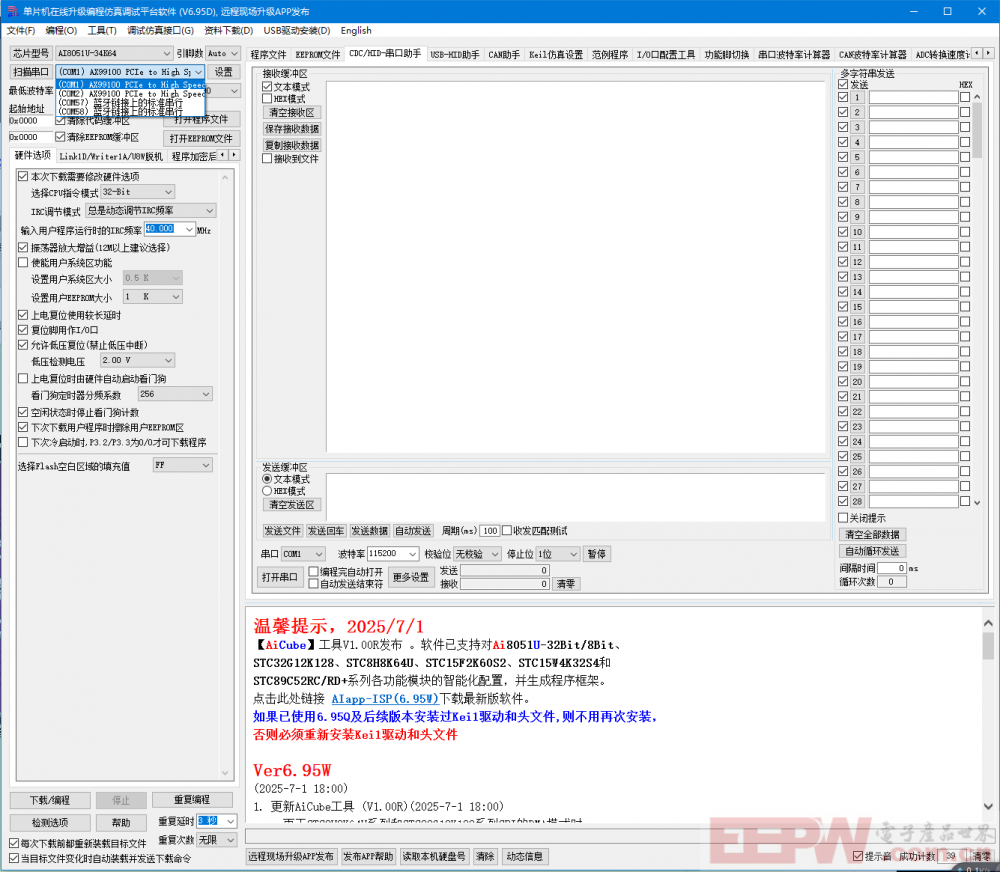Toggle receive buffer 文本模式 checkbox

point(267,87)
